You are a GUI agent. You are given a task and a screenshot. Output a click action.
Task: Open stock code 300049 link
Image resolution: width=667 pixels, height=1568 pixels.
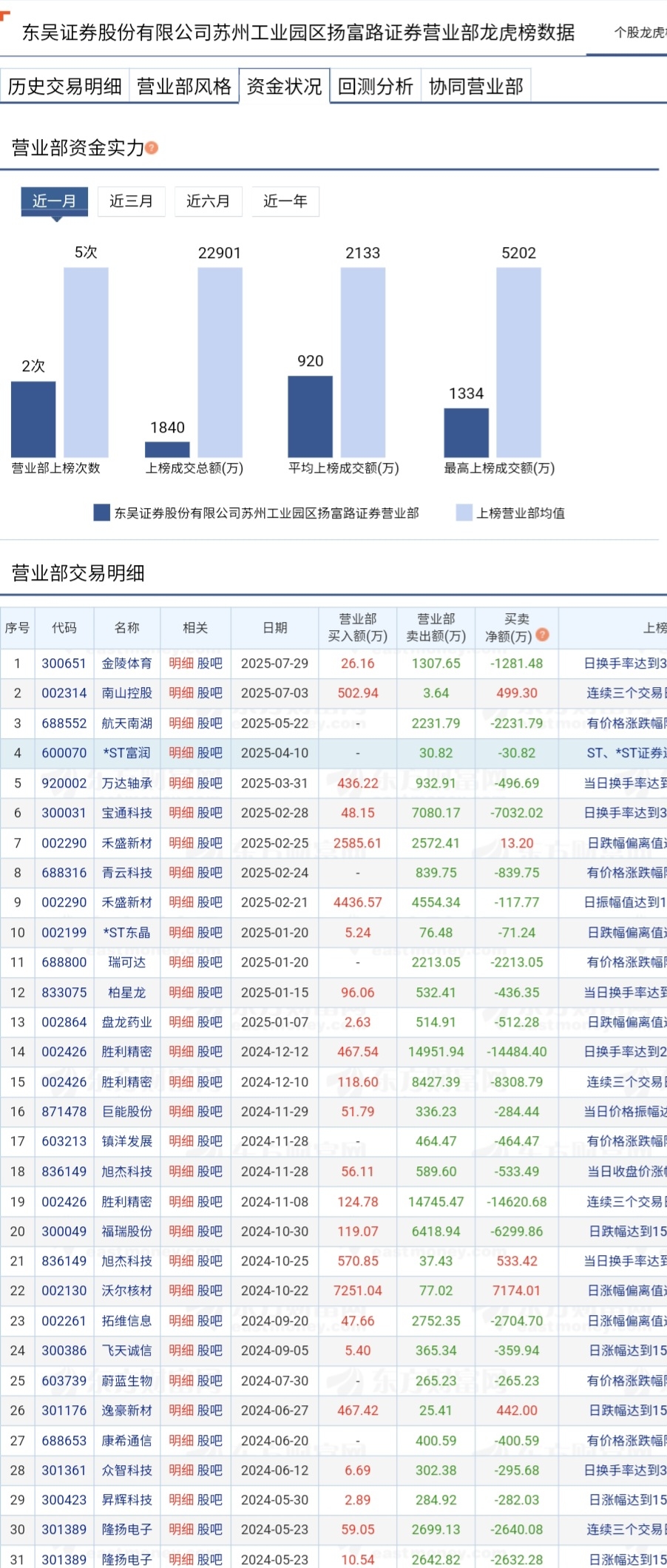pyautogui.click(x=64, y=1231)
